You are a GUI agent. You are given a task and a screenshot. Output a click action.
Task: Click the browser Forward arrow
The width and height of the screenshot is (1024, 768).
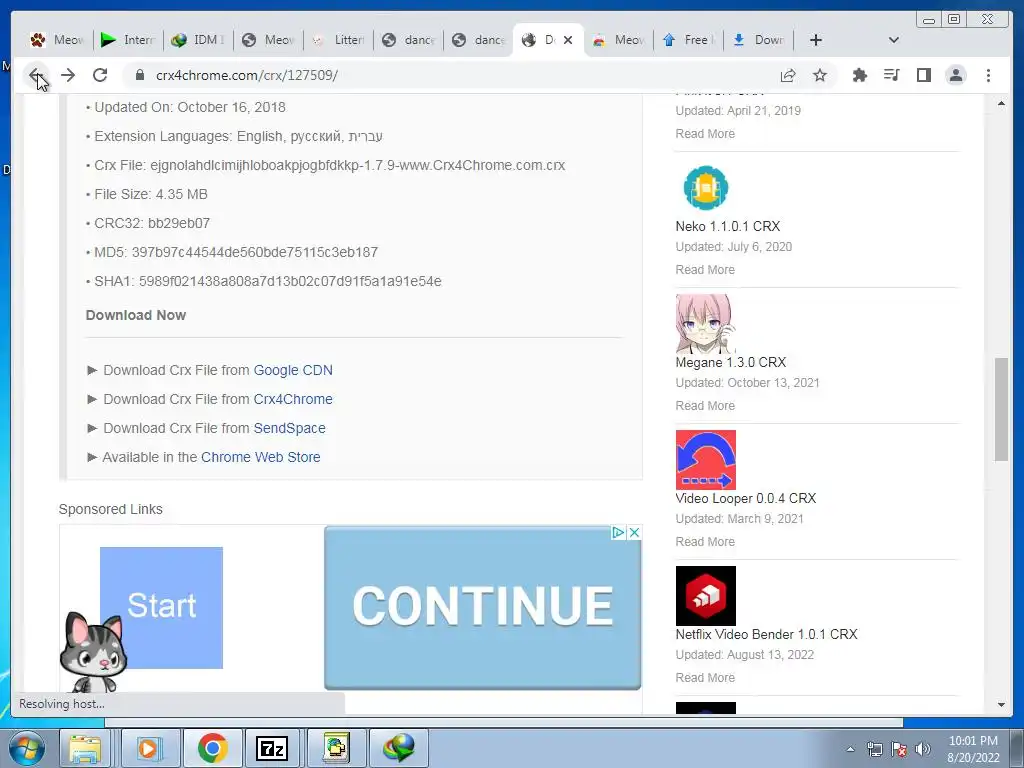(x=68, y=75)
